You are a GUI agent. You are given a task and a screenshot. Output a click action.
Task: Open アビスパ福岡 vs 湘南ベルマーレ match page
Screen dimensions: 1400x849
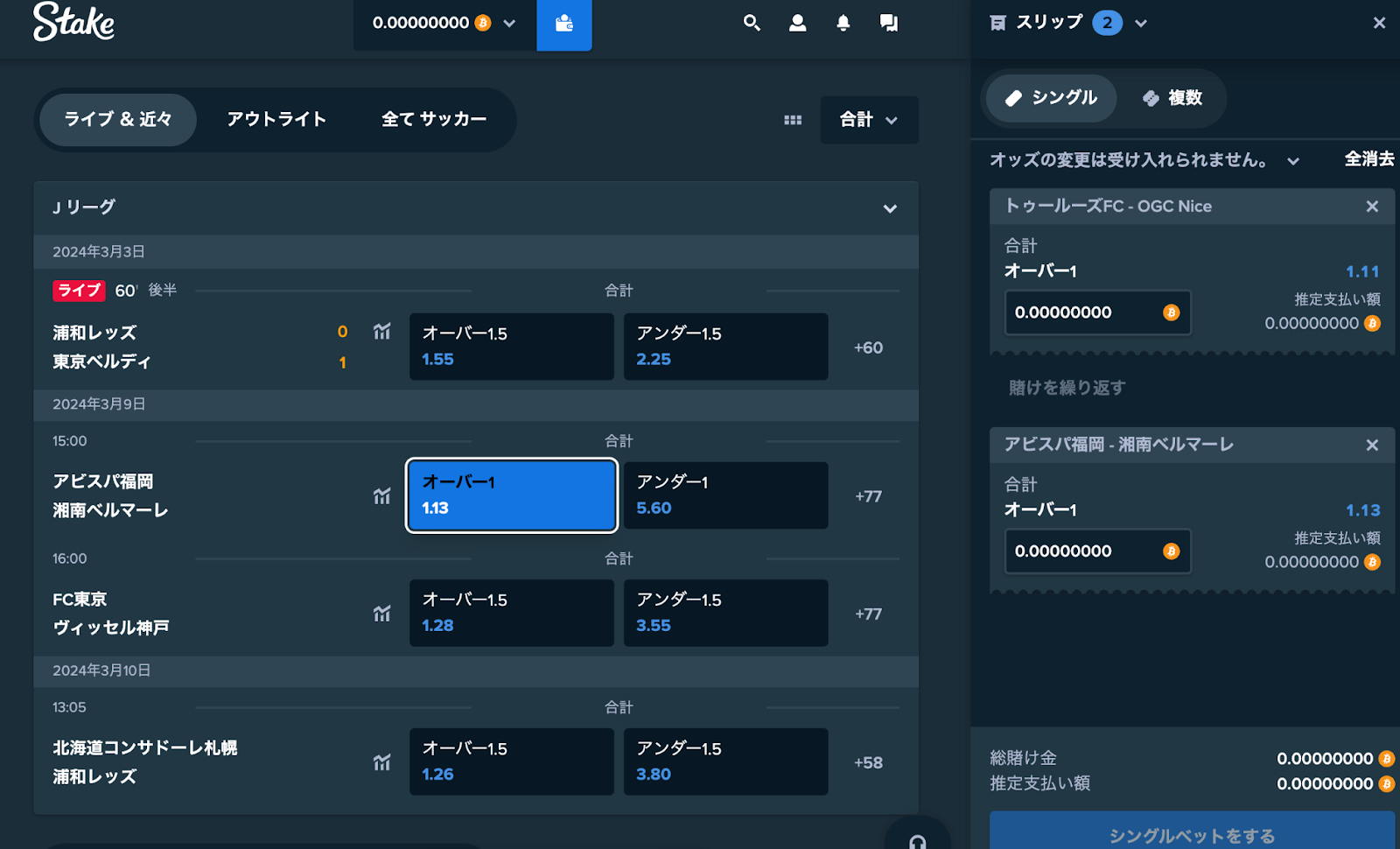110,495
